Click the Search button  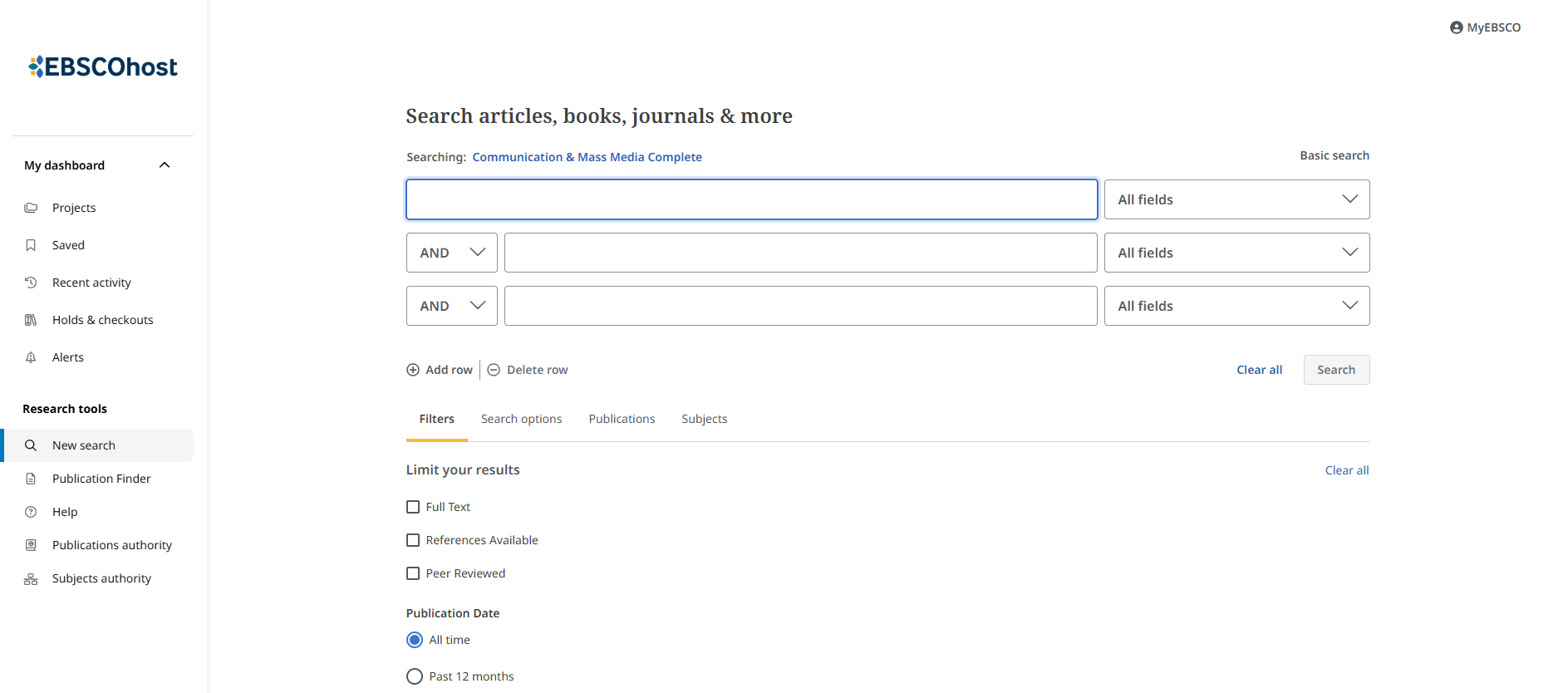pos(1335,370)
